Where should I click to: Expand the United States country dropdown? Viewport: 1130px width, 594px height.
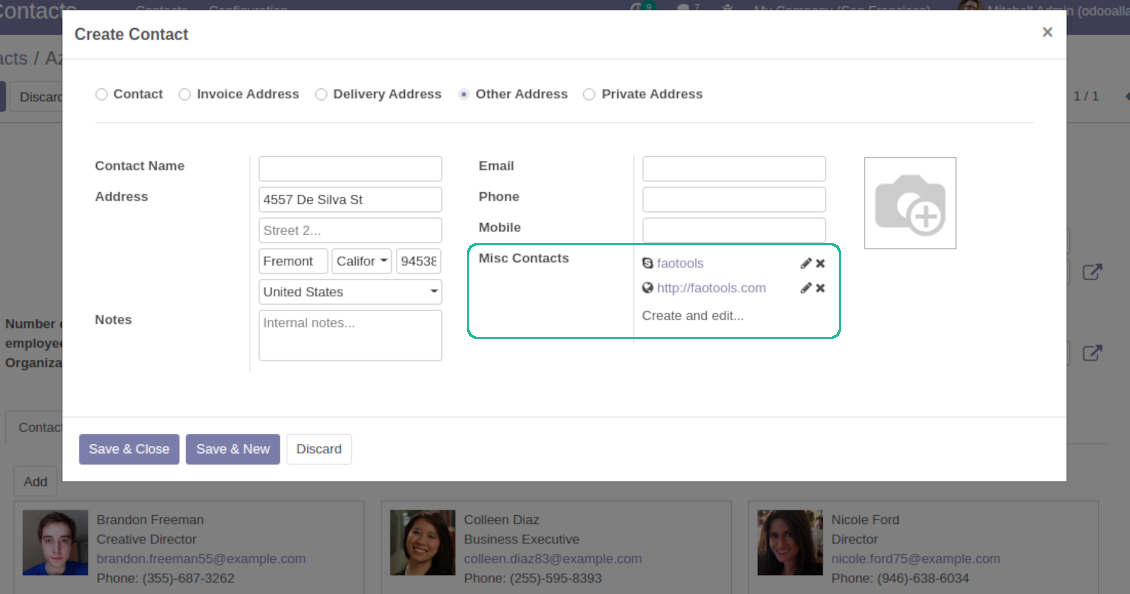pyautogui.click(x=350, y=292)
